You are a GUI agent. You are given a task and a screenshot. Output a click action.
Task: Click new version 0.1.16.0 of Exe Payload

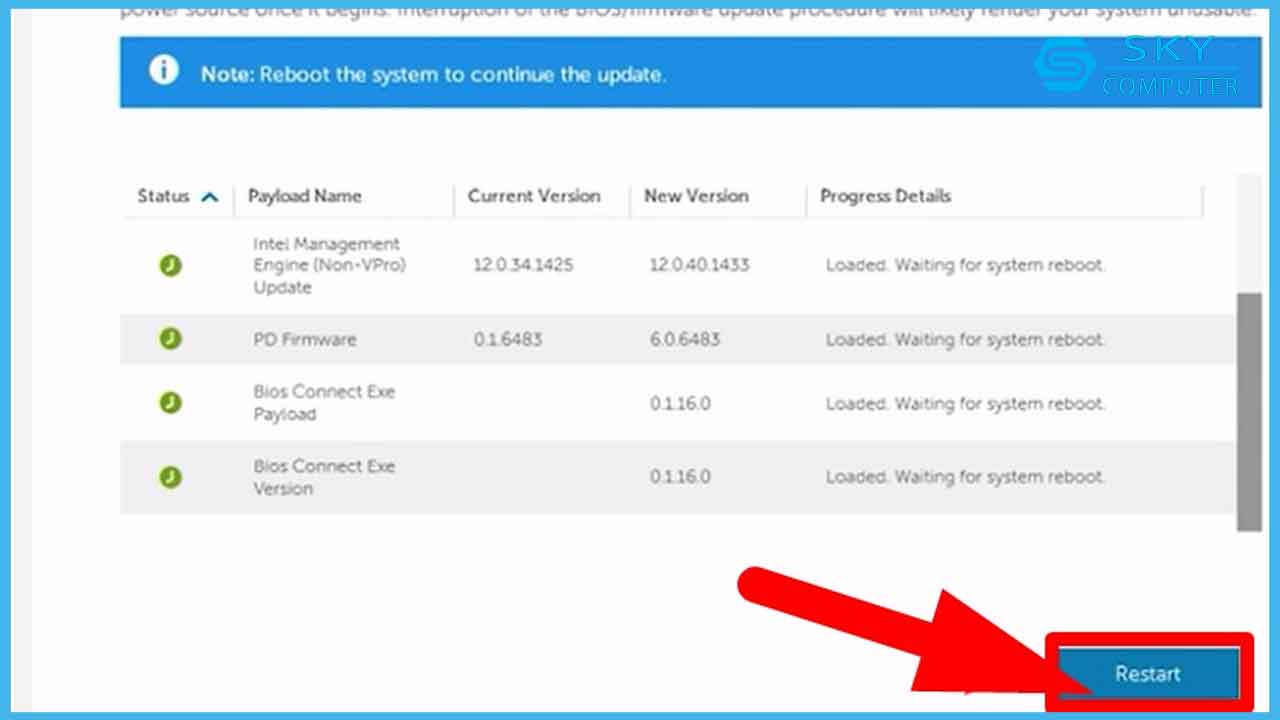[x=680, y=404]
